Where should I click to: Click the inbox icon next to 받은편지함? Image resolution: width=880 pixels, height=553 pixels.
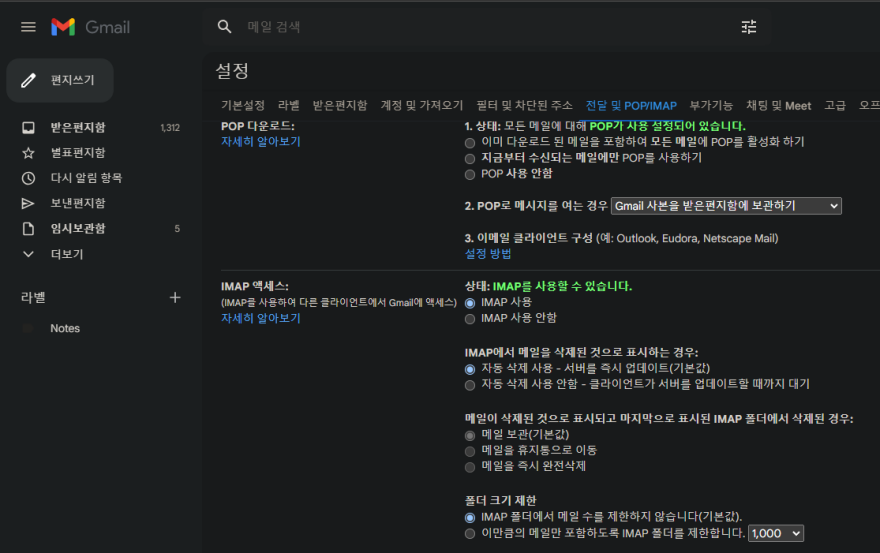[x=28, y=127]
